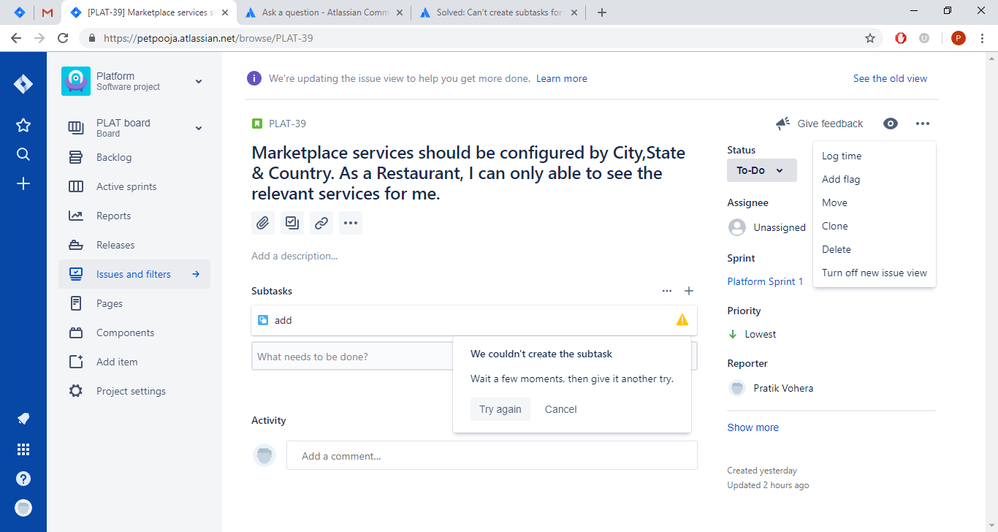Open a new browser tab
Viewport: 998px width, 532px height.
pyautogui.click(x=601, y=12)
